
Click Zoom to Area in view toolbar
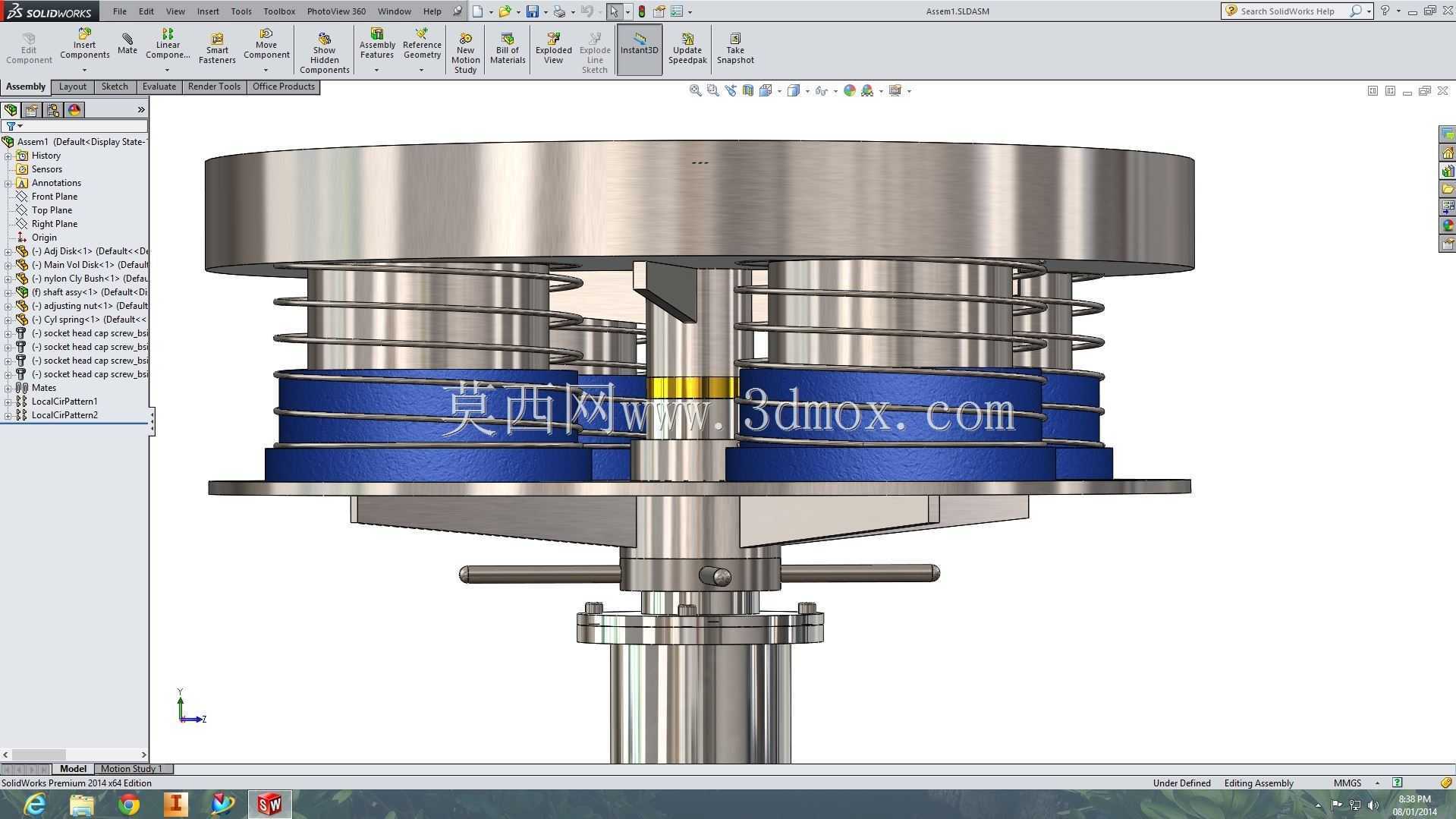pyautogui.click(x=712, y=90)
